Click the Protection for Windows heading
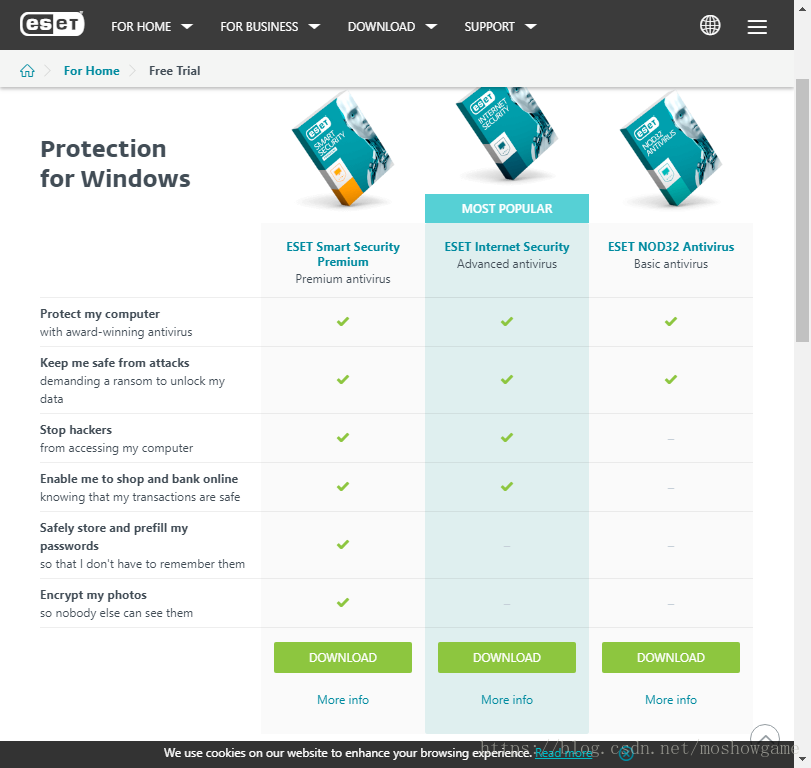Screen dimensions: 811x768 [115, 163]
